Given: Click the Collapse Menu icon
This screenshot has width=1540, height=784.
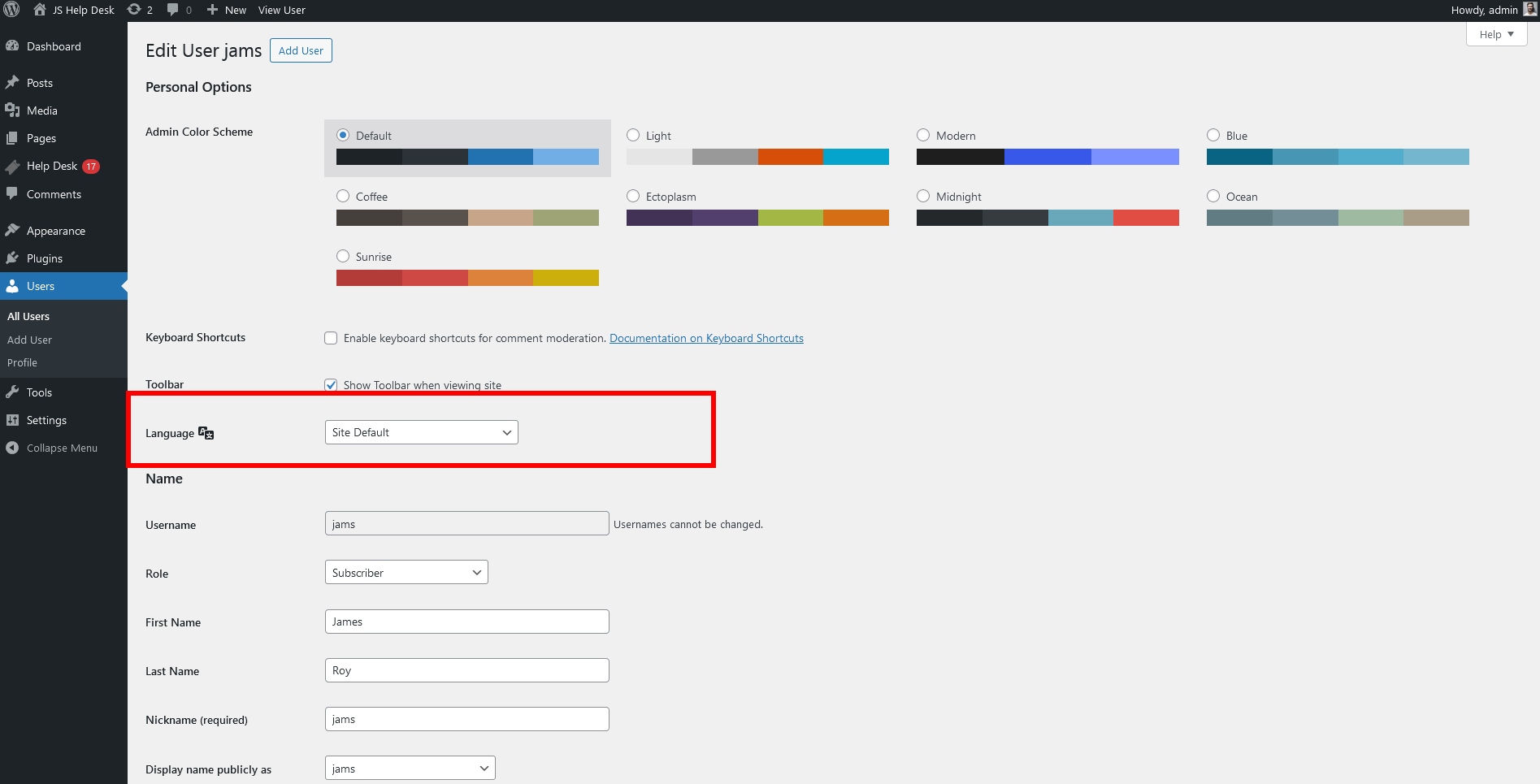Looking at the screenshot, I should 12,448.
